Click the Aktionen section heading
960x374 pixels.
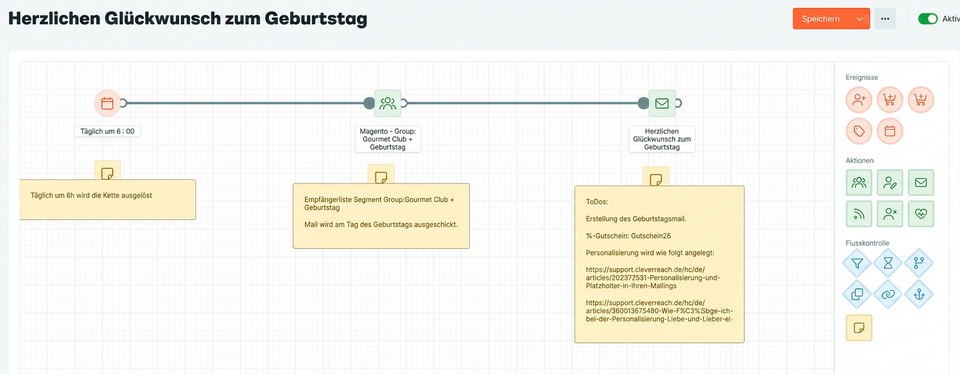(x=860, y=160)
